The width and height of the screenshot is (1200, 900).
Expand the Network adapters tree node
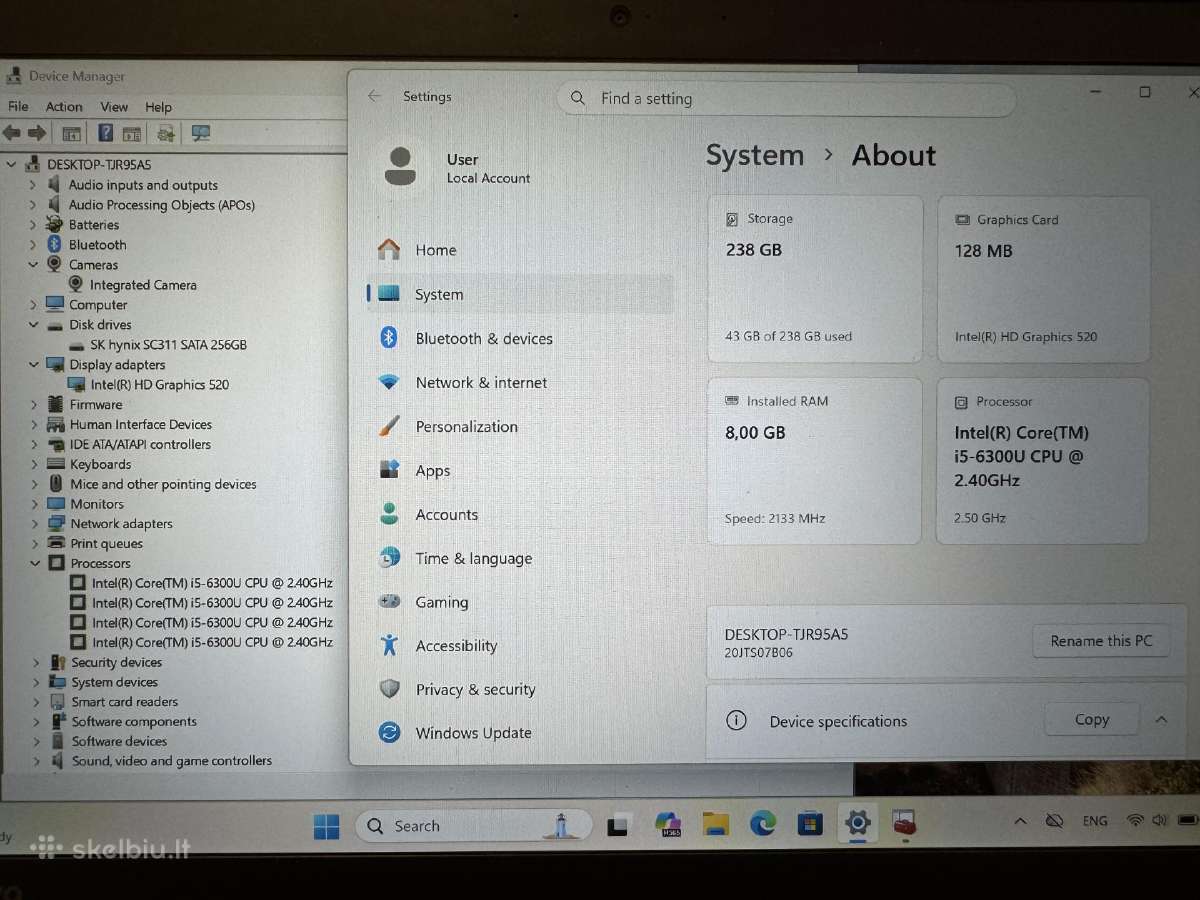point(34,523)
